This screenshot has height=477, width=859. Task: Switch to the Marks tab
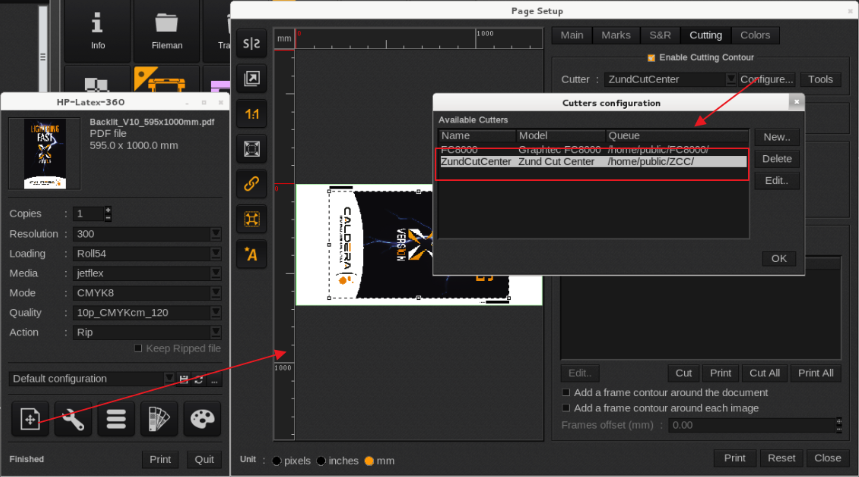616,35
